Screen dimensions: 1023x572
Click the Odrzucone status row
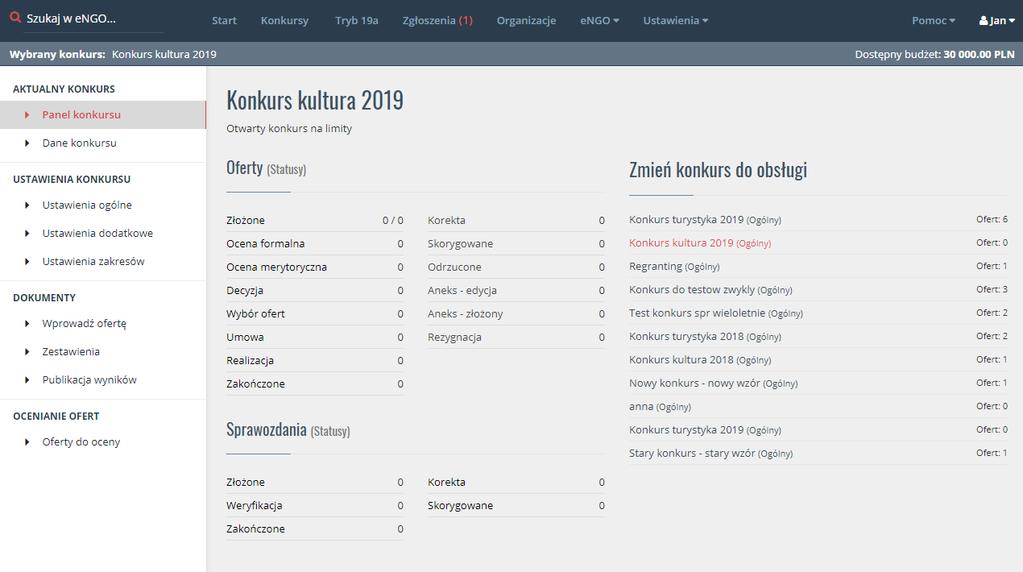[x=516, y=267]
